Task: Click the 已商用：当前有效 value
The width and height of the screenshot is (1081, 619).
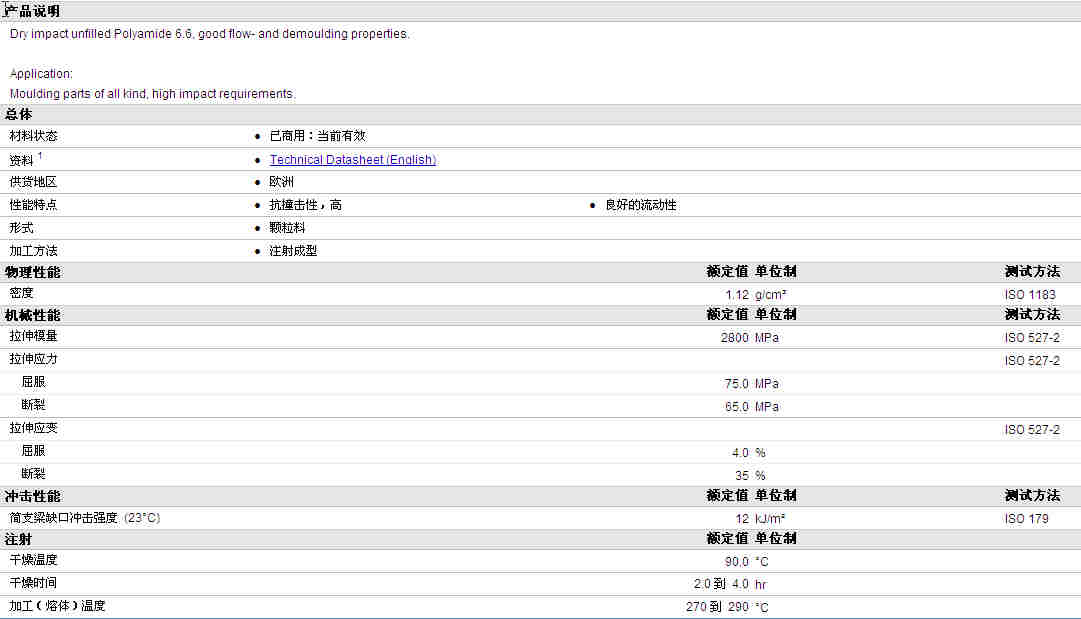Action: (x=317, y=136)
